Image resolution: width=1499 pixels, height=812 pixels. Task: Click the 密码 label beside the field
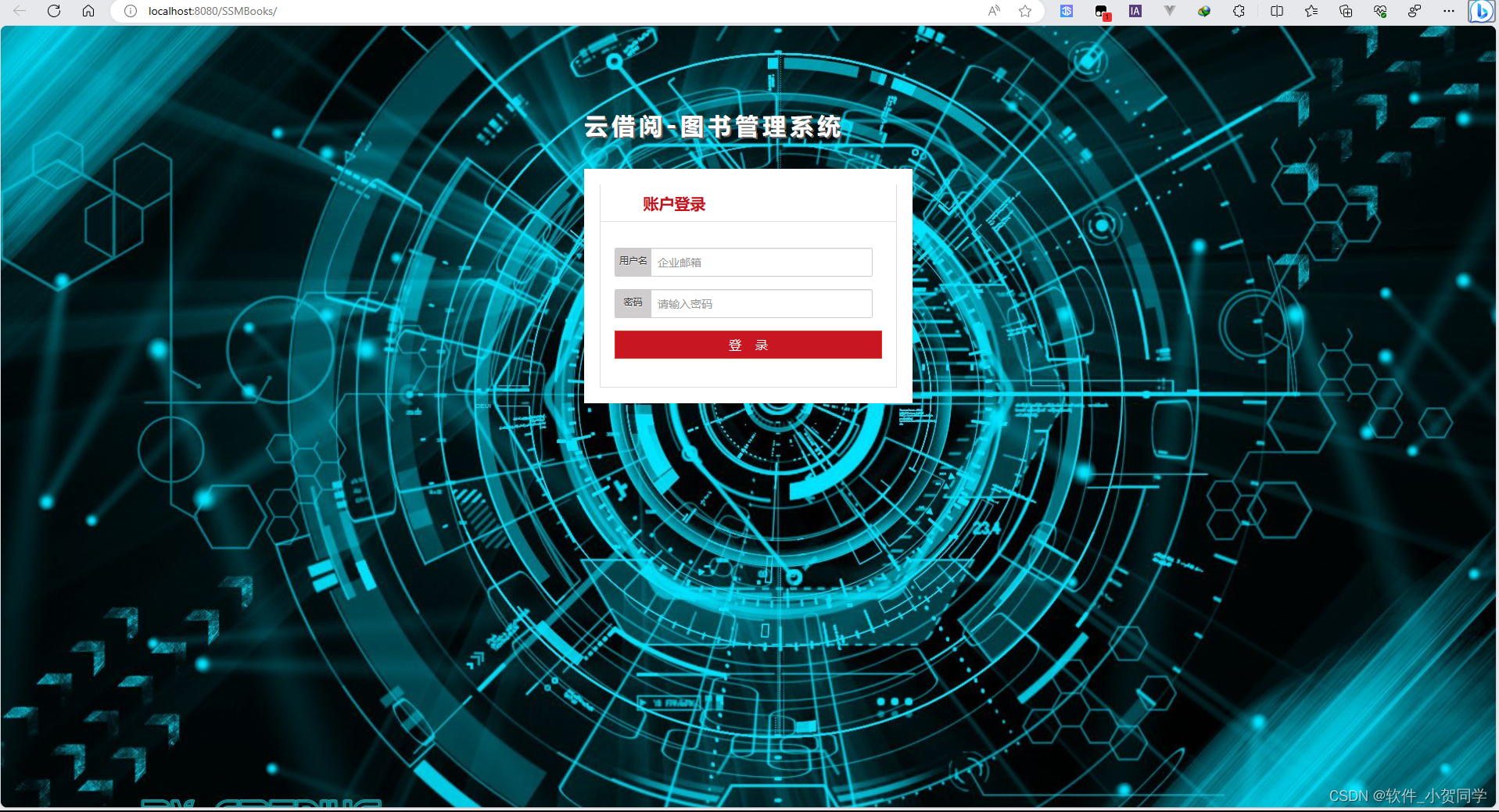coord(633,302)
